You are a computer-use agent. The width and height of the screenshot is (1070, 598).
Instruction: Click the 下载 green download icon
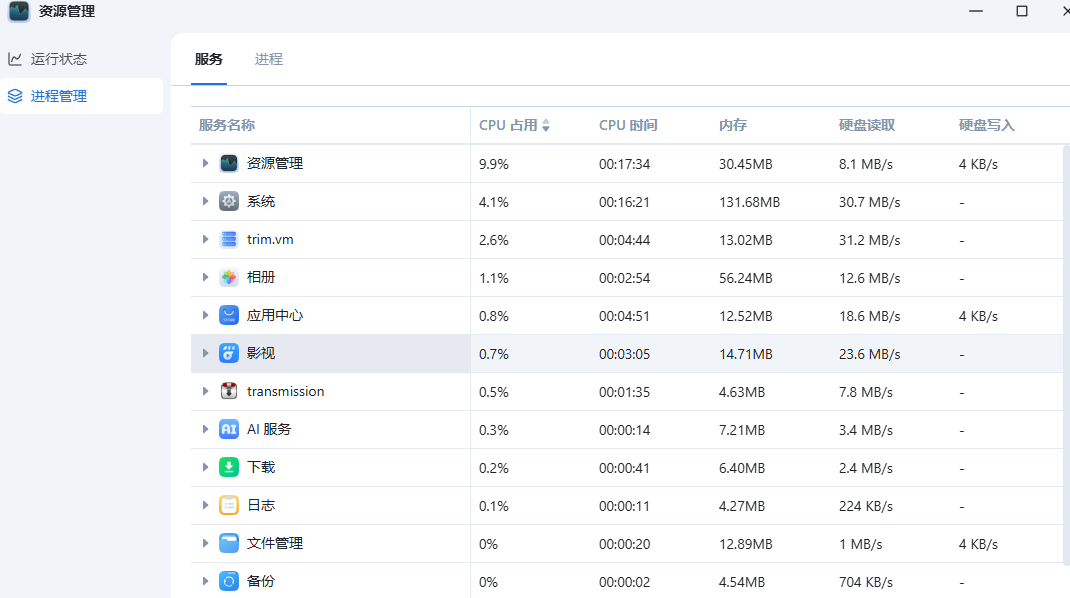point(229,468)
